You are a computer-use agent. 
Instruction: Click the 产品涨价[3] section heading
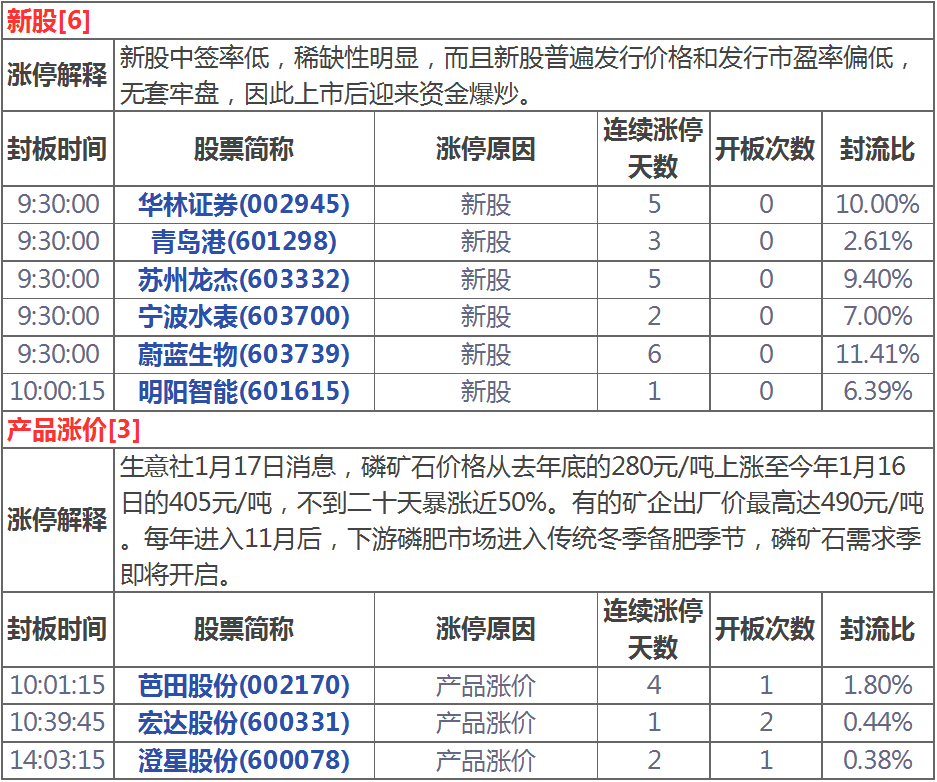pos(73,430)
